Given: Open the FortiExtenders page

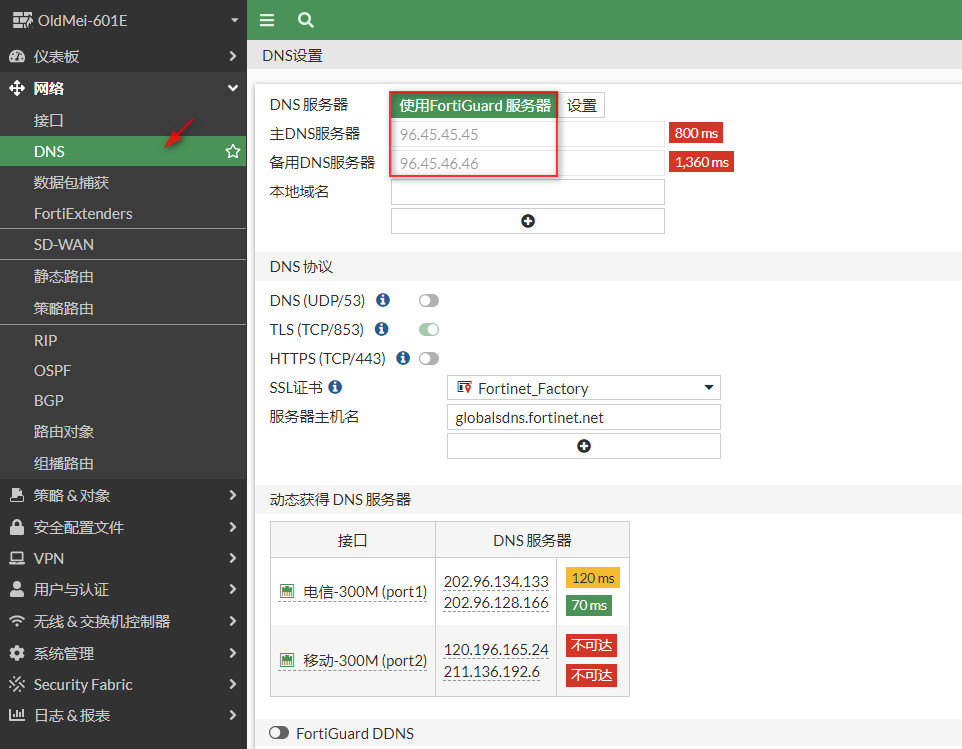Looking at the screenshot, I should pos(123,213).
